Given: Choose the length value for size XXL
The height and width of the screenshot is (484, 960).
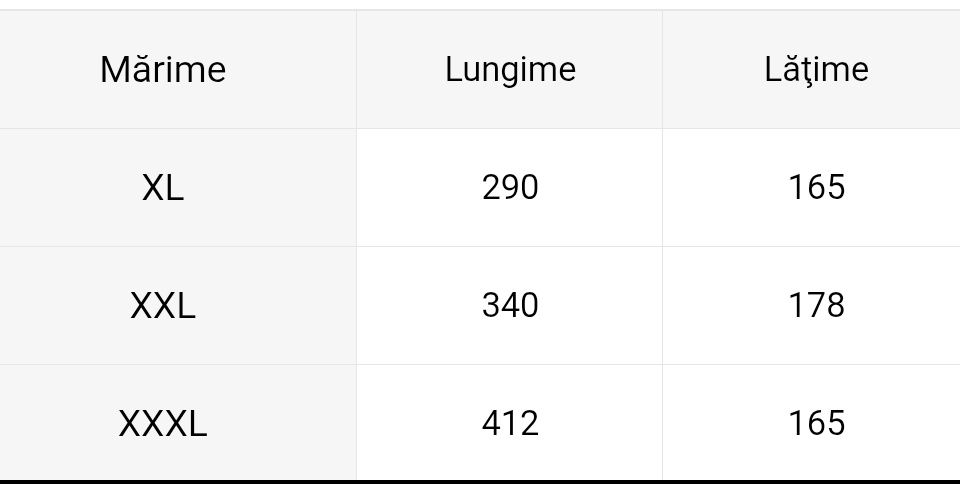Looking at the screenshot, I should (x=510, y=305).
